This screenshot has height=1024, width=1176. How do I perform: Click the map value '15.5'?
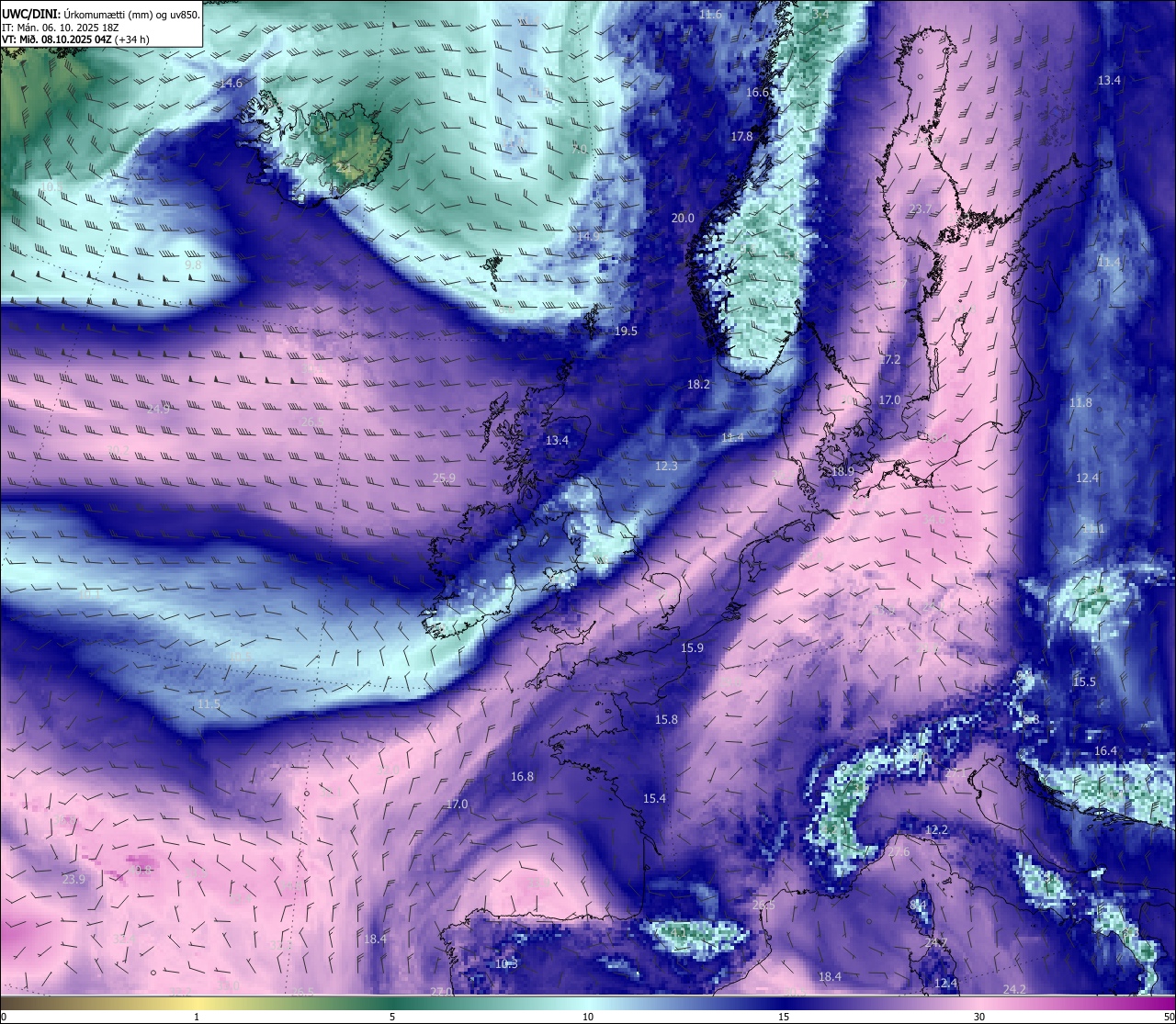coord(1085,682)
